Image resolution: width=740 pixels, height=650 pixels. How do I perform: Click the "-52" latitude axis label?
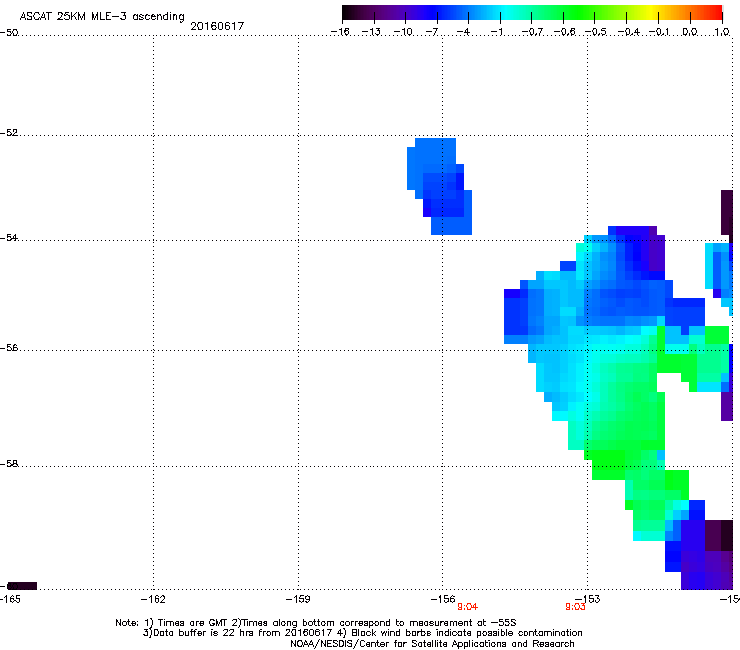pos(9,133)
